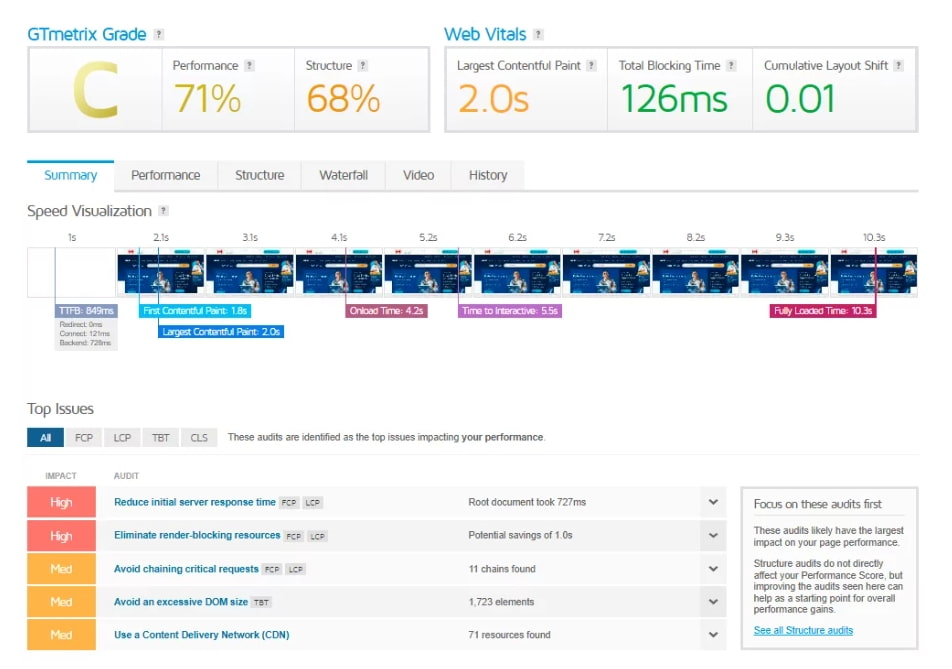
Task: Expand Reduce initial server response time row
Action: 713,502
